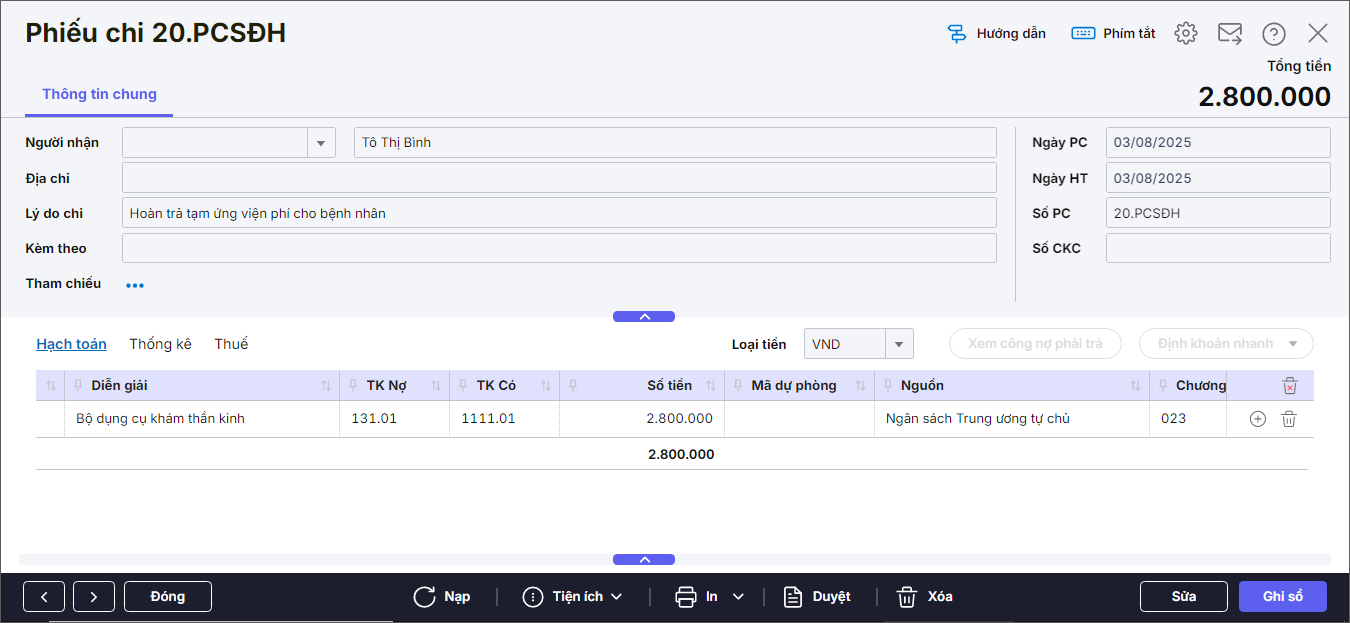This screenshot has height=623, width=1350.
Task: Go to next voucher arrow
Action: (x=94, y=597)
